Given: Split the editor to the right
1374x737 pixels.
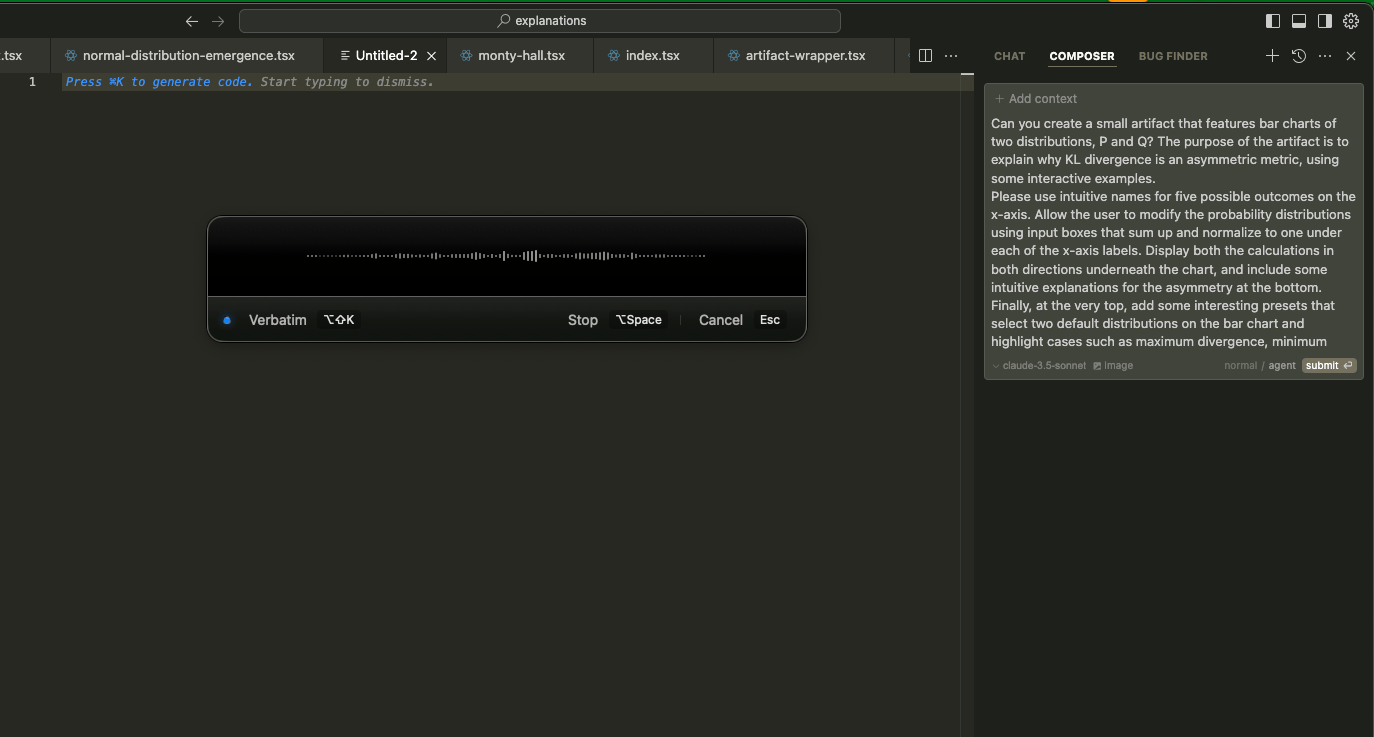Looking at the screenshot, I should 925,56.
